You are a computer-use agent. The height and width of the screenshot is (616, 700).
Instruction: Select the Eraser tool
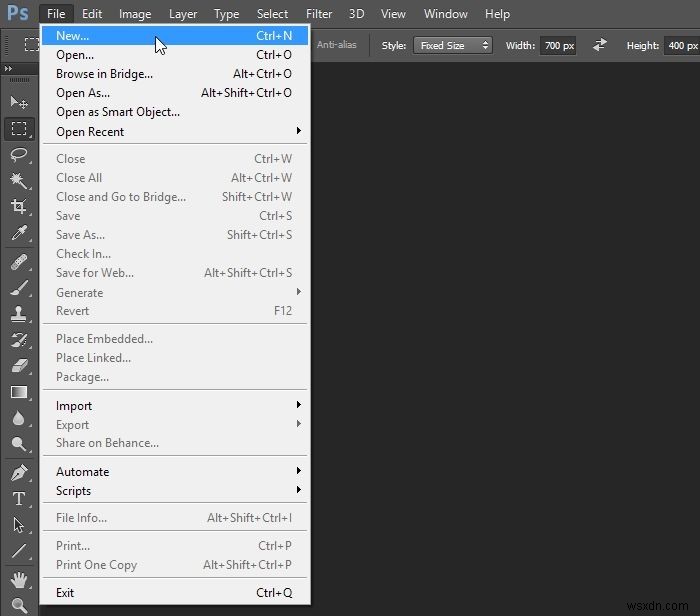(19, 366)
